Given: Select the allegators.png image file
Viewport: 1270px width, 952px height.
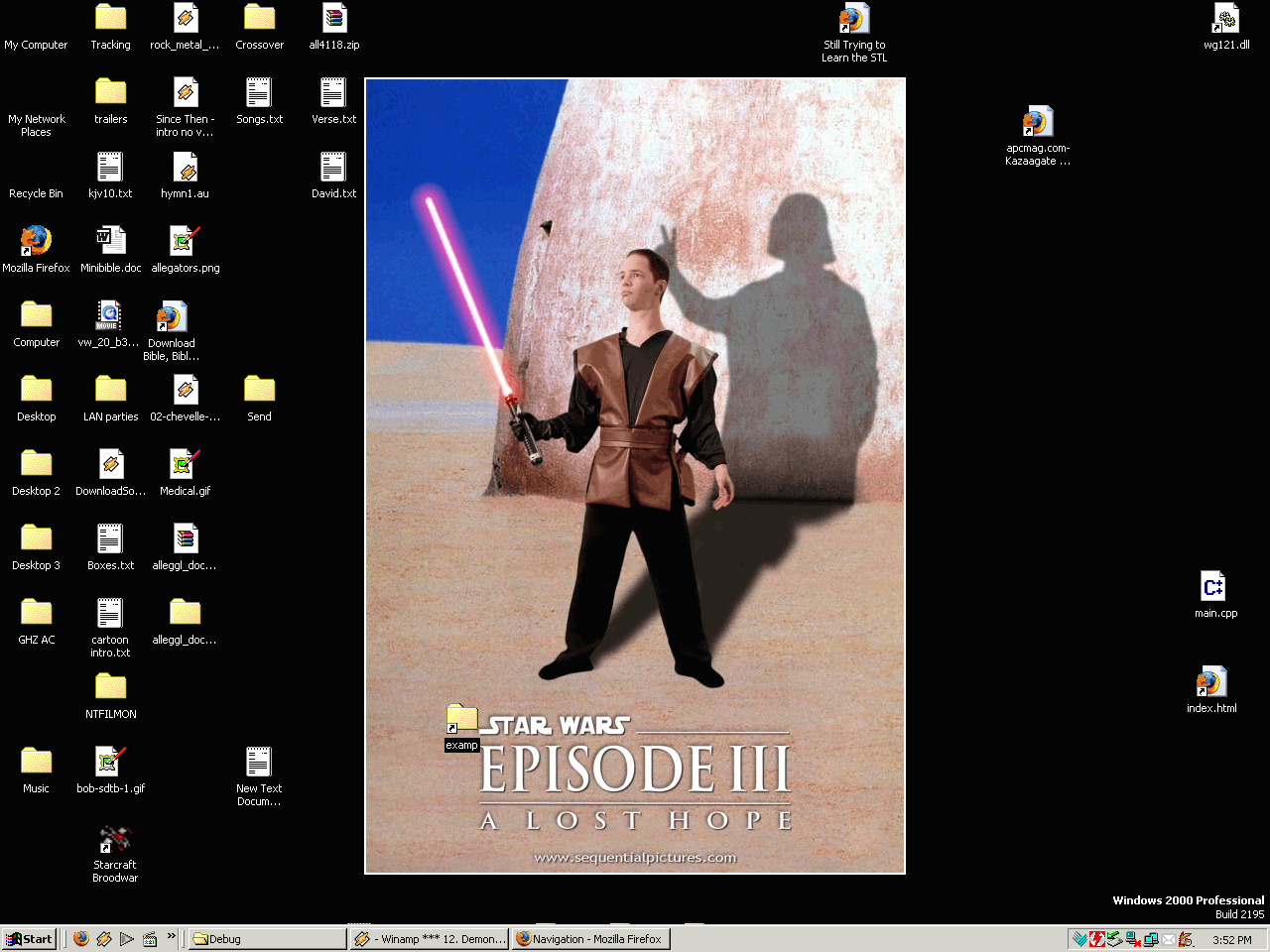Looking at the screenshot, I should tap(185, 241).
